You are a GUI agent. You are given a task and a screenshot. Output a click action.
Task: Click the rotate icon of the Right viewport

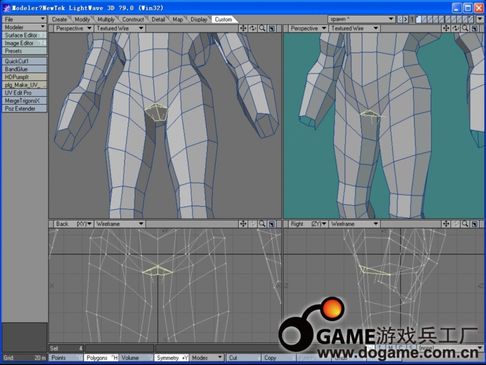pos(456,224)
